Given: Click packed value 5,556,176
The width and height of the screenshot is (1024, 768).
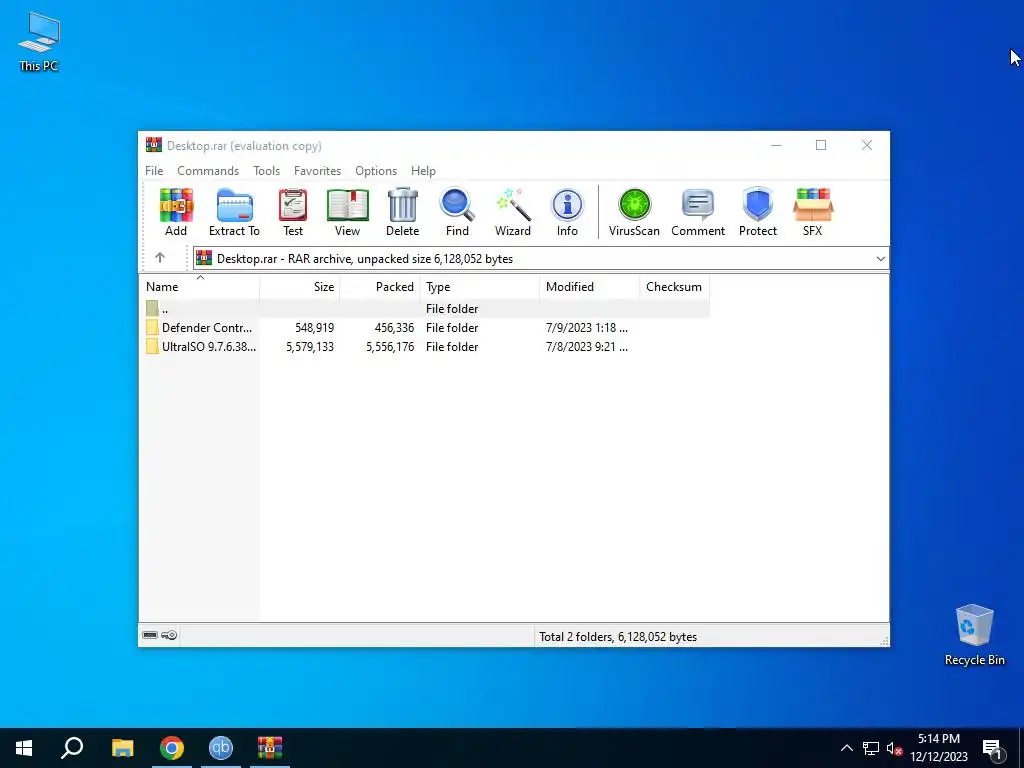Looking at the screenshot, I should (x=390, y=347).
